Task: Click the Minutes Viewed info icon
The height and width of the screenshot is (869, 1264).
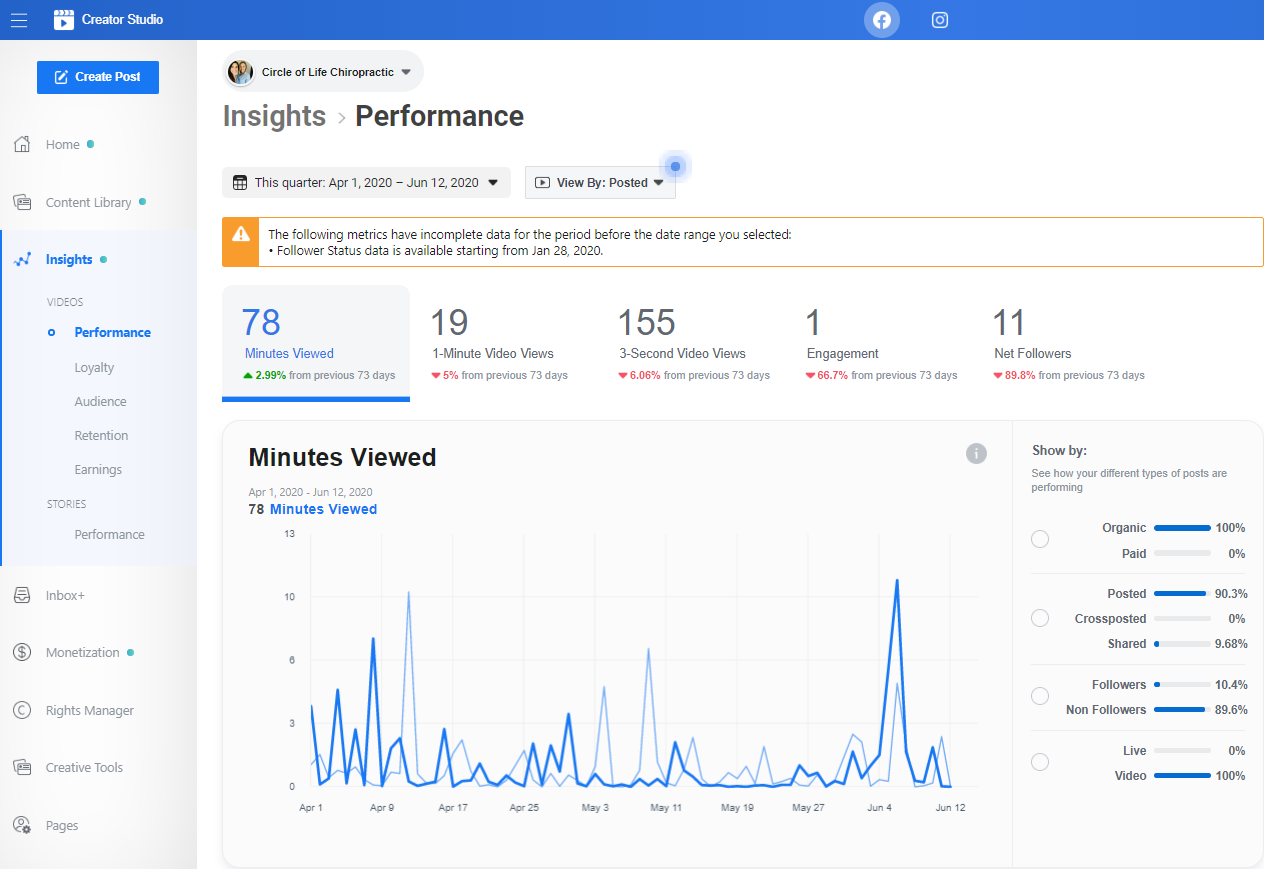Action: [976, 453]
